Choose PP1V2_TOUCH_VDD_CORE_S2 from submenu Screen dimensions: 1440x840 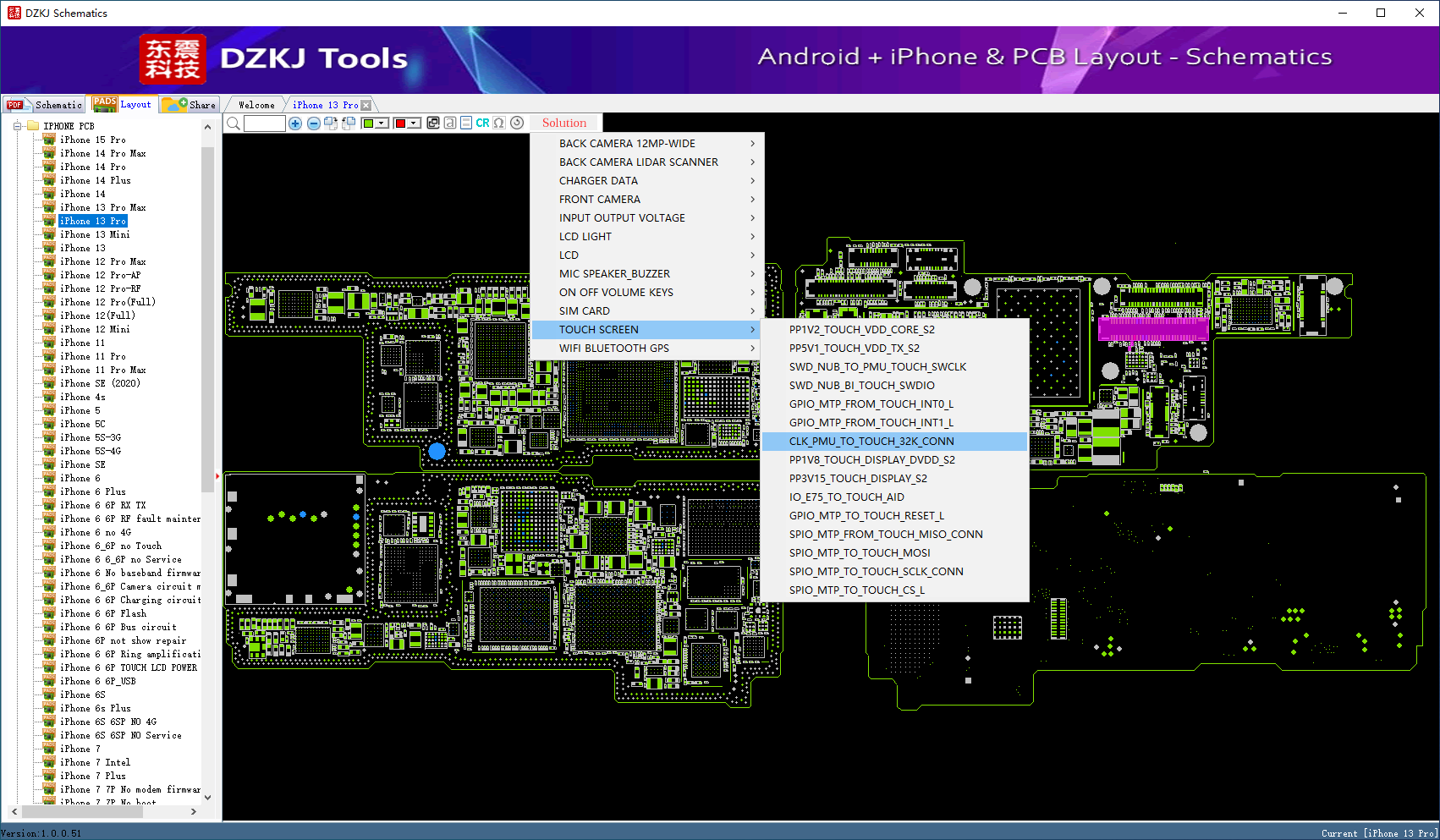coord(895,330)
